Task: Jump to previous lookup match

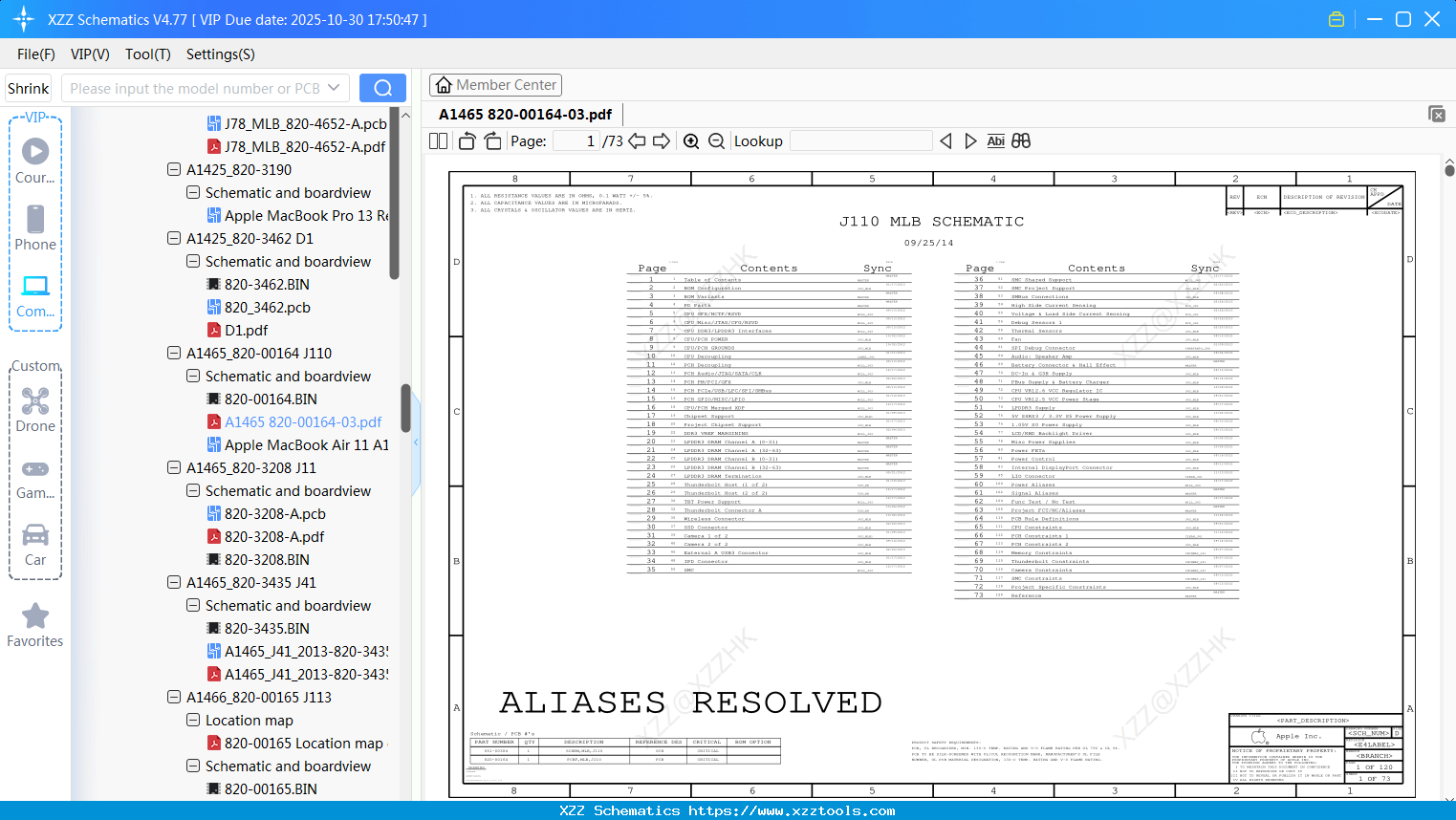Action: (x=945, y=141)
